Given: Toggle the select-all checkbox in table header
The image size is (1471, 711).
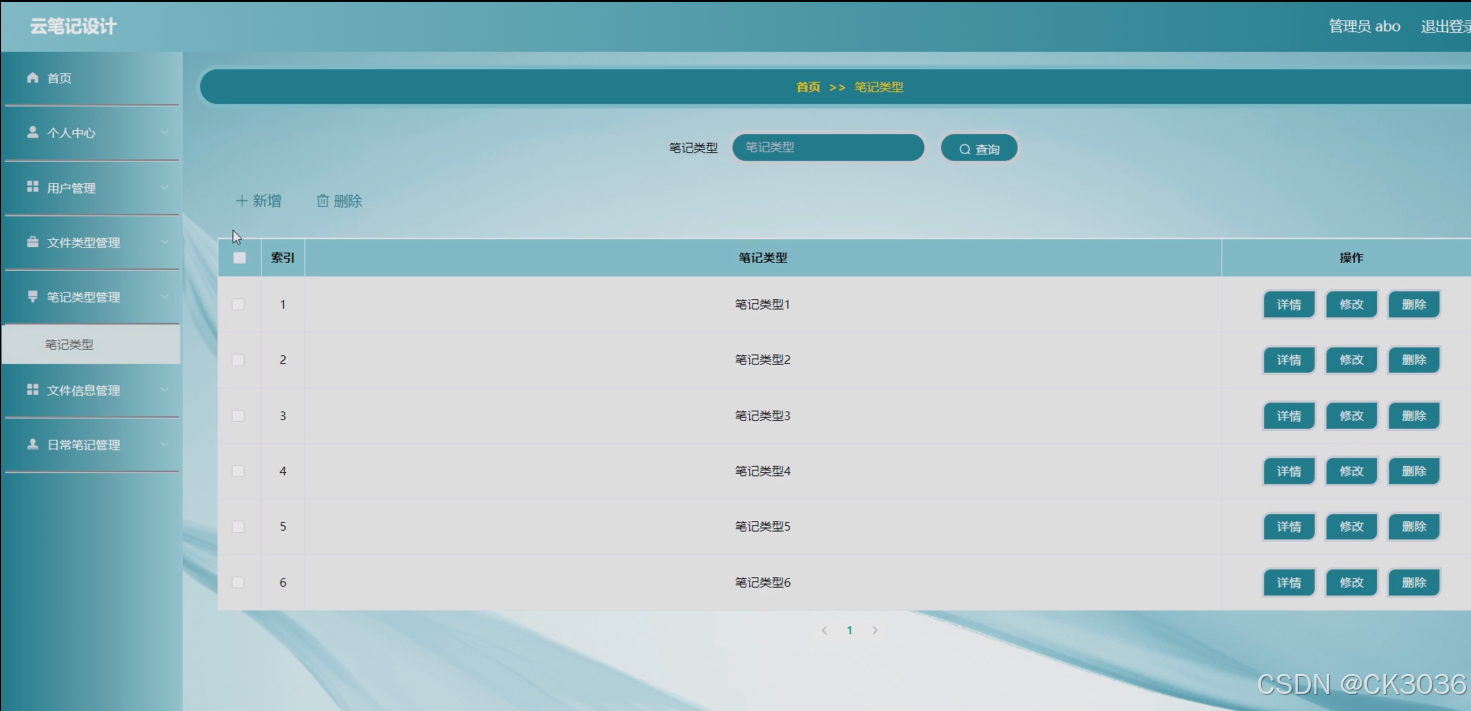Looking at the screenshot, I should pos(239,257).
